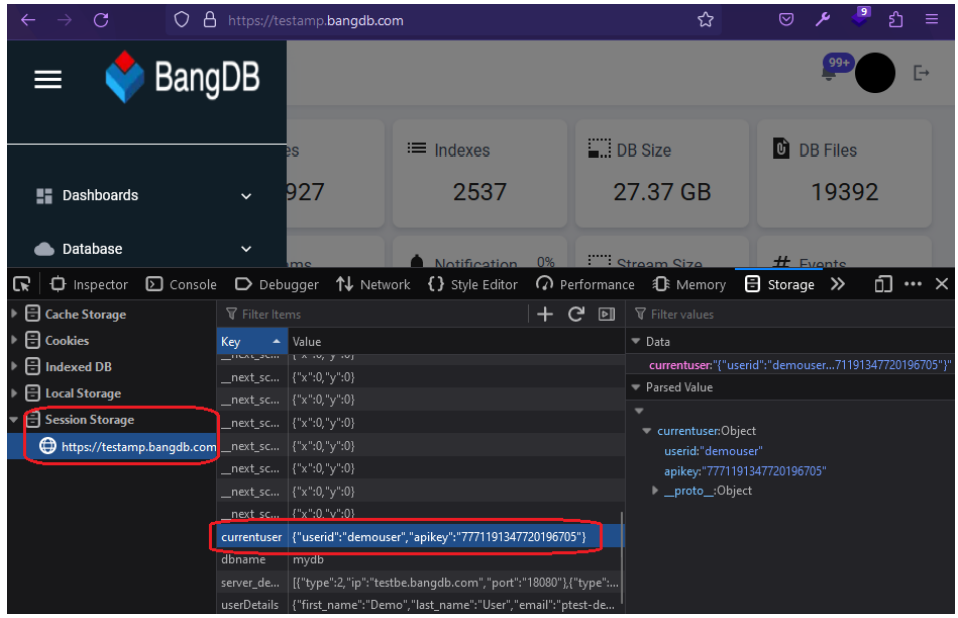Open the Style Editor tab
The width and height of the screenshot is (958, 618).
point(473,285)
